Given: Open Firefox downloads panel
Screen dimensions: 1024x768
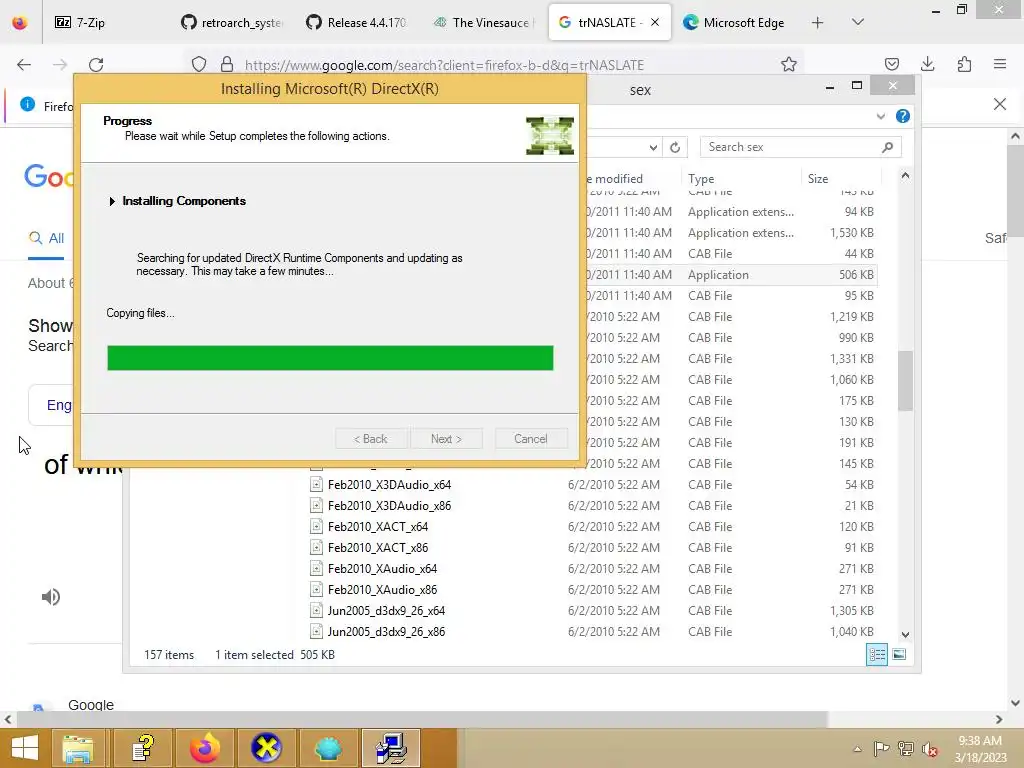Looking at the screenshot, I should (927, 64).
